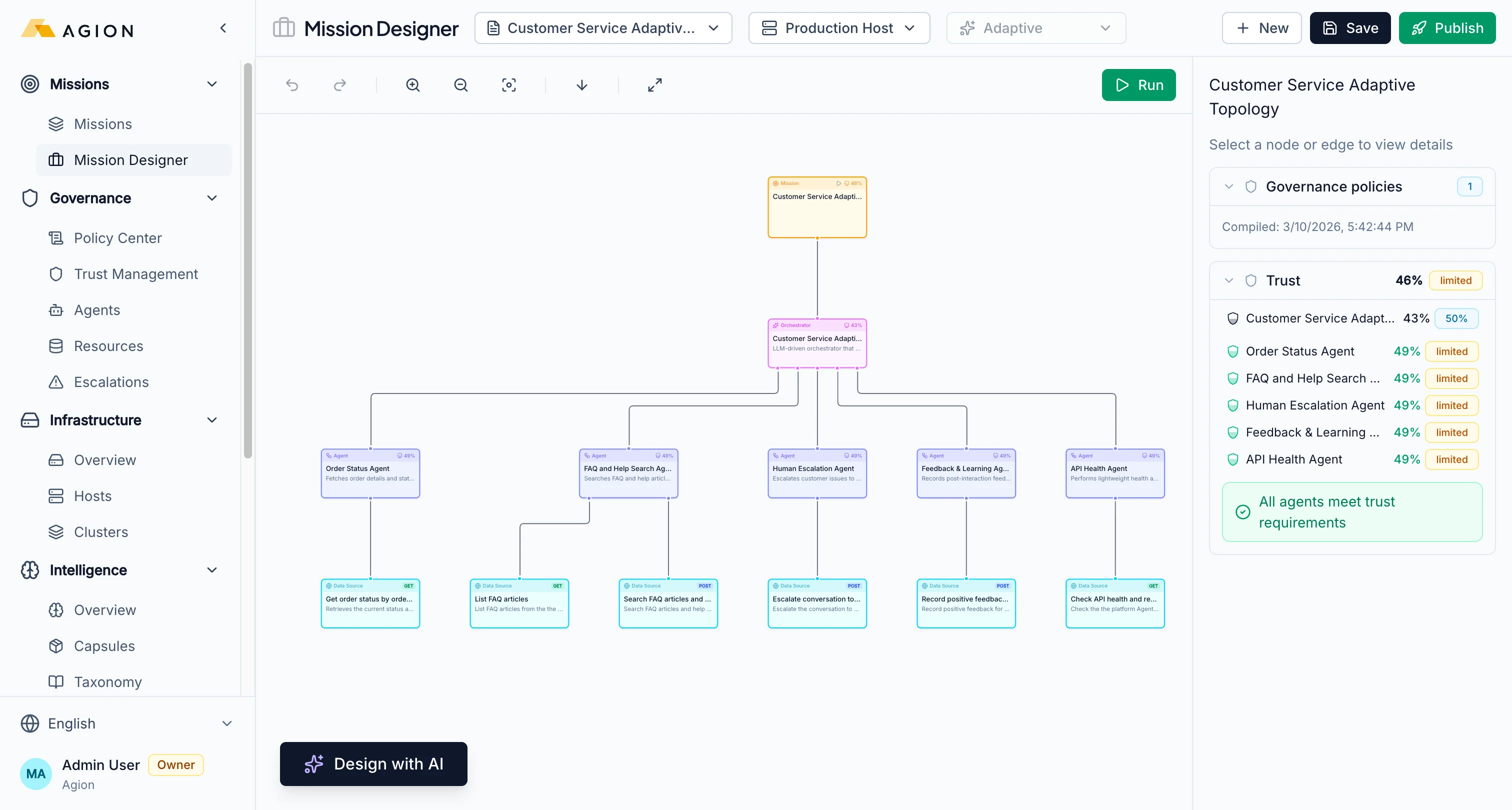Switch to Trust Management in the sidebar
Screen dimensions: 1512x810
[135, 273]
